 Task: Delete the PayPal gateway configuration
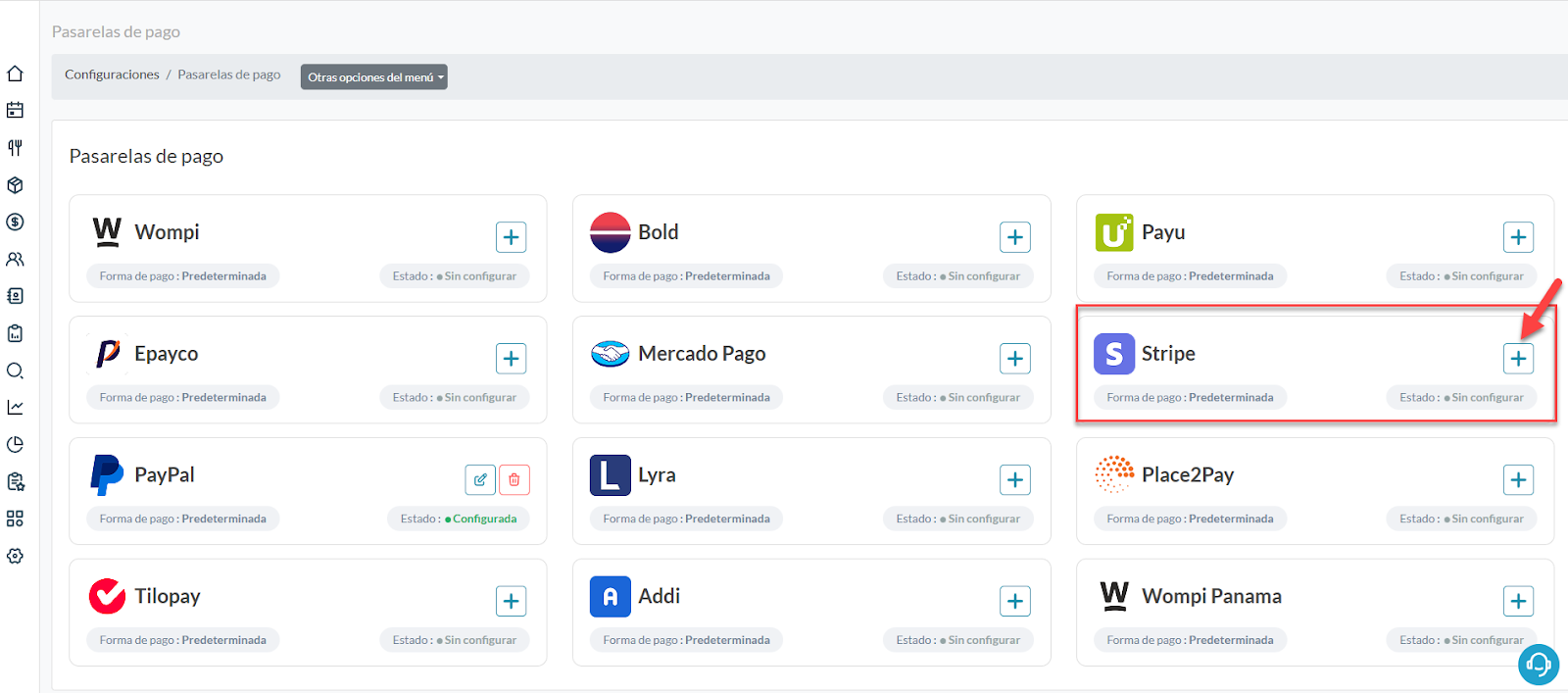514,479
